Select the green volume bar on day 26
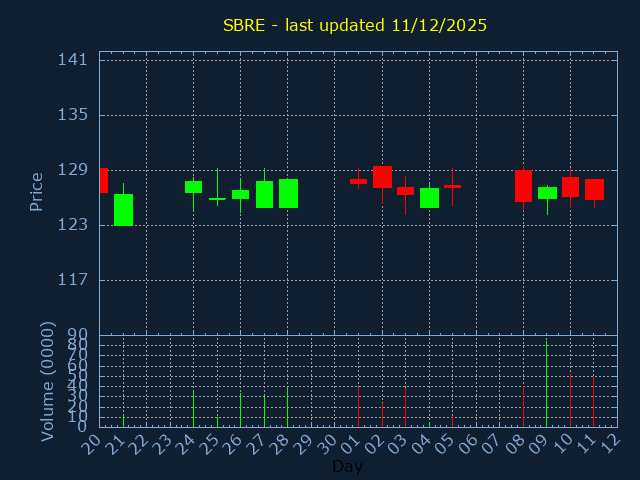The width and height of the screenshot is (640, 480). click(x=240, y=410)
